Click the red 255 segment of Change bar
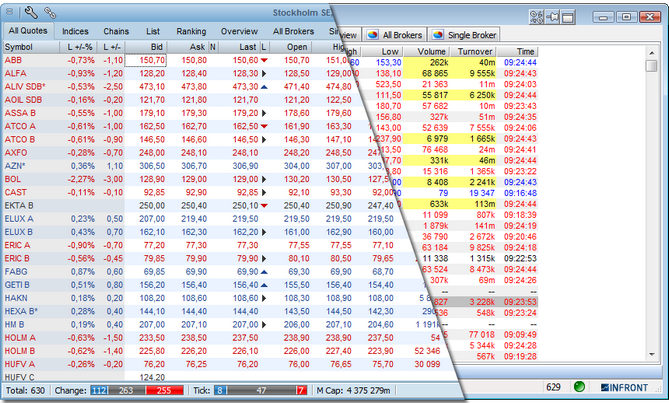 [164, 390]
